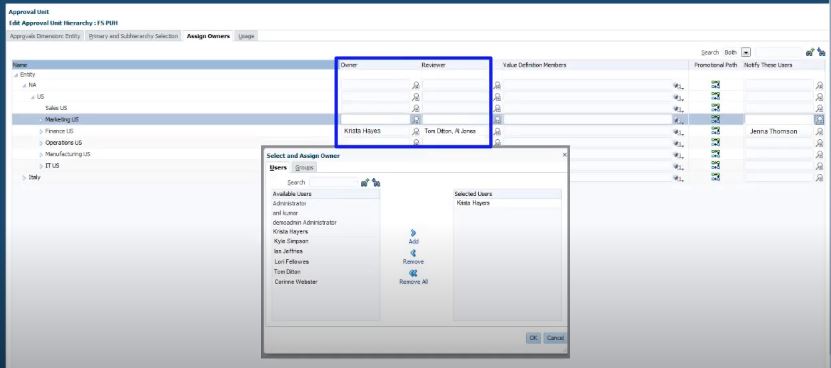Open Primary and Subhierarchy Selection tab

(x=133, y=36)
